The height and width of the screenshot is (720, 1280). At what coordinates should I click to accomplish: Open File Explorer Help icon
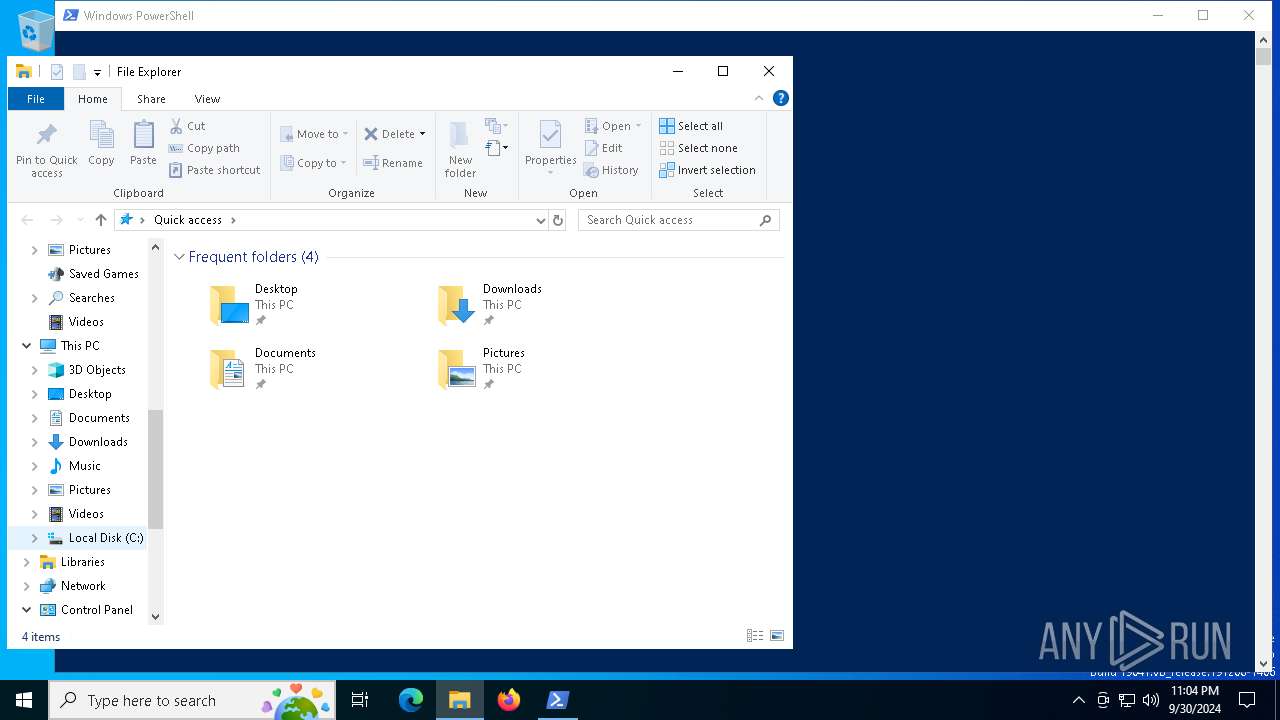[x=781, y=98]
